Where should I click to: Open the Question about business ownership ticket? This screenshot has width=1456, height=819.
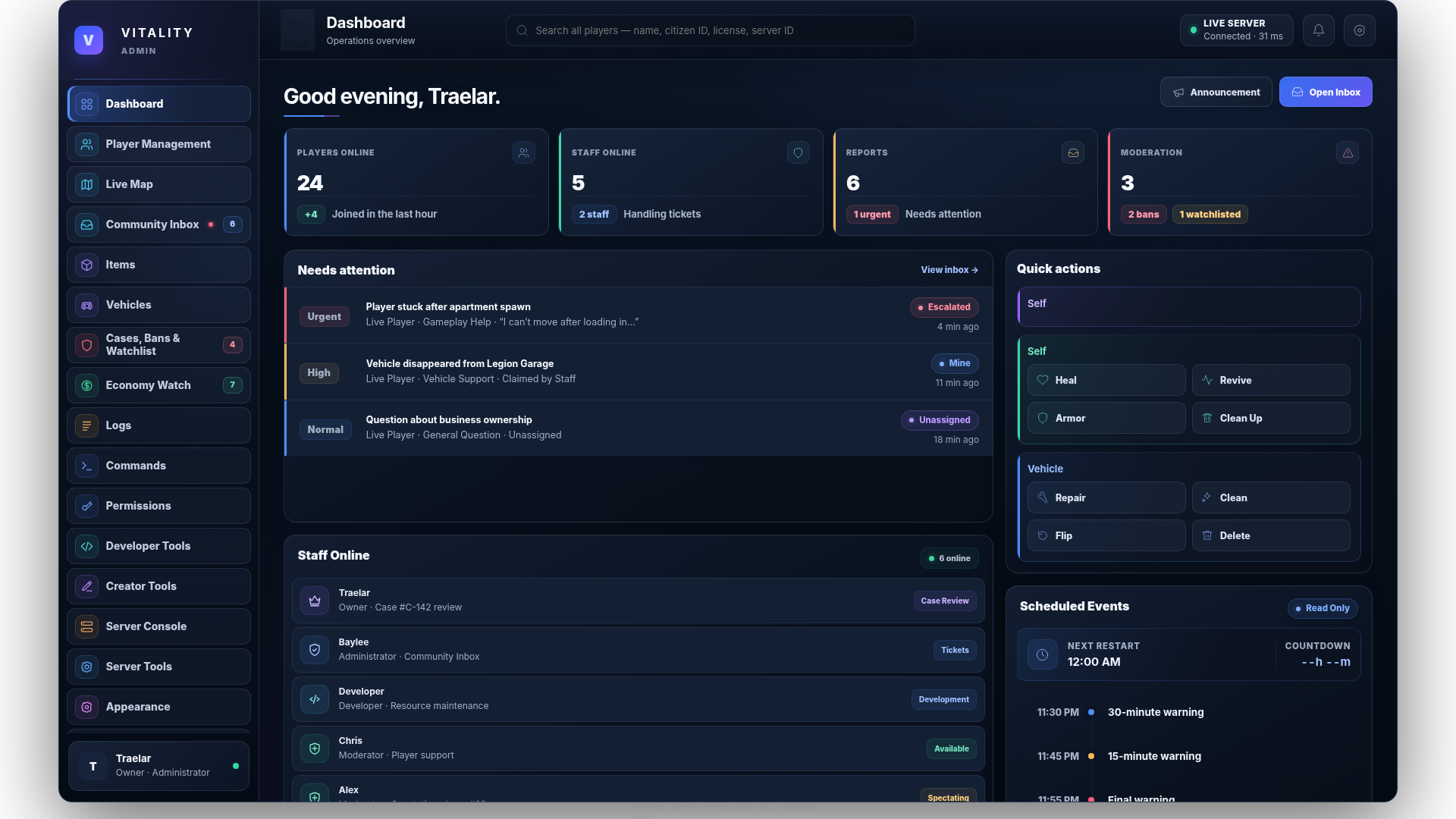(x=639, y=428)
